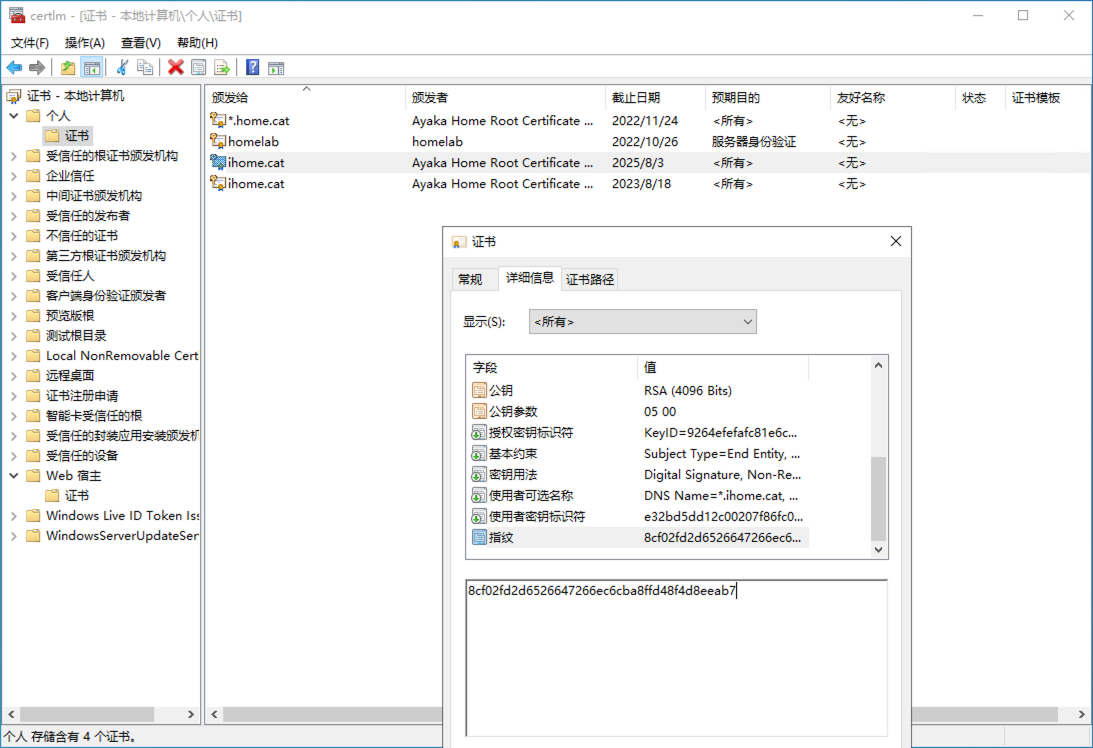Screen dimensions: 1093x748
Task: Click the Up one level folder icon
Action: pyautogui.click(x=68, y=67)
